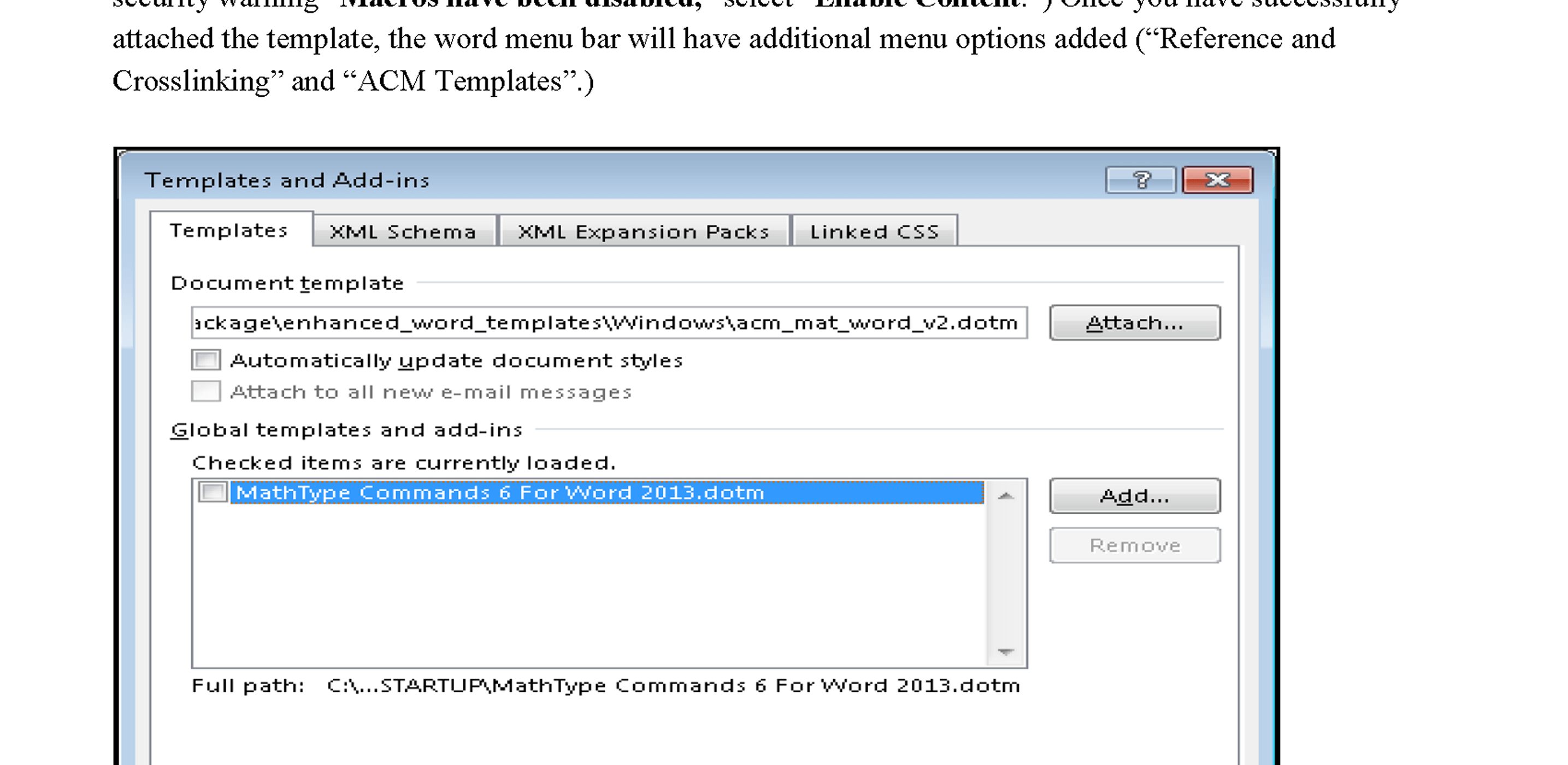Screen dimensions: 1568x765
Task: Enable Automatically update document styles
Action: [206, 360]
